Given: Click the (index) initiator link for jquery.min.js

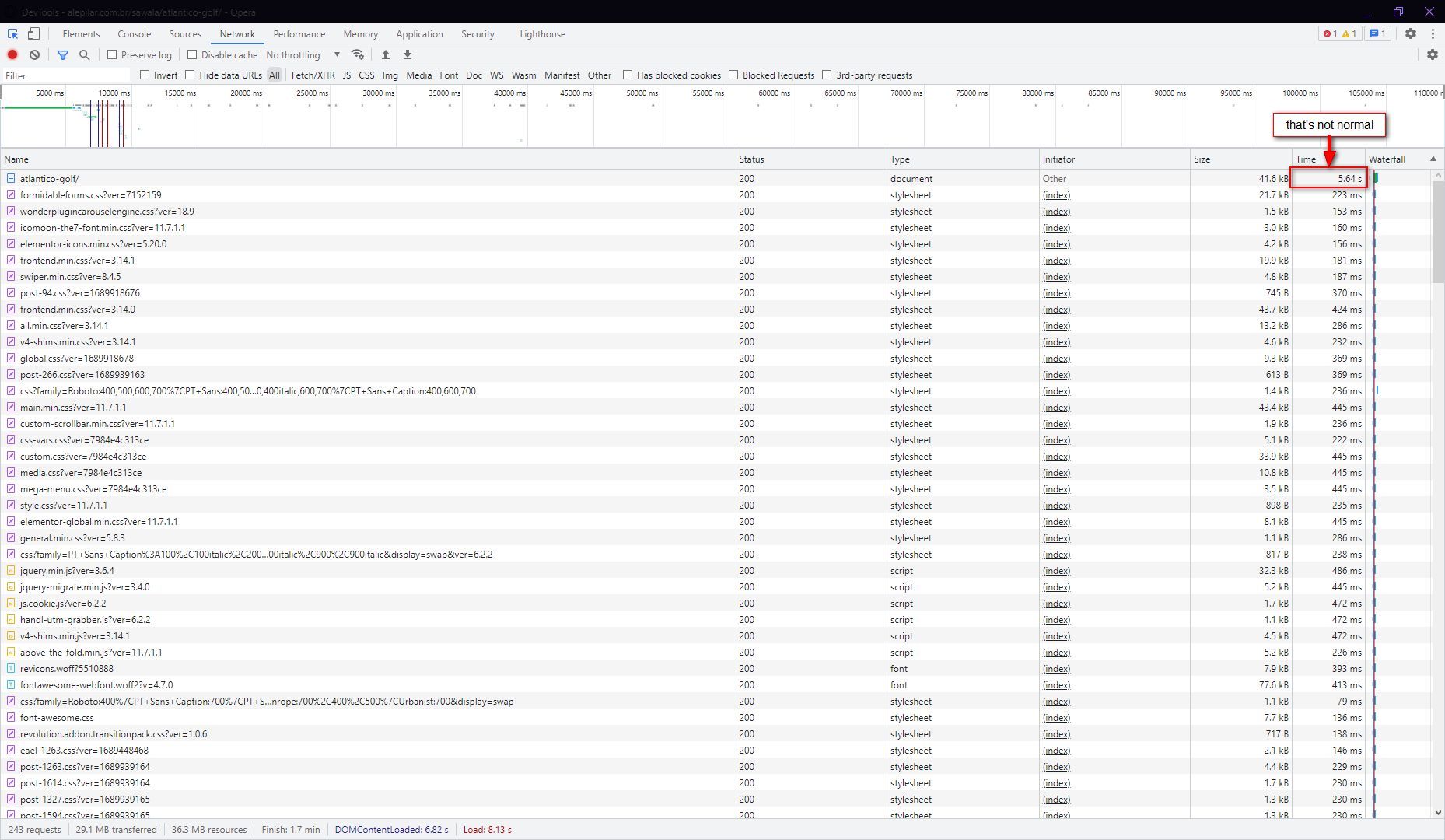Looking at the screenshot, I should (x=1056, y=571).
